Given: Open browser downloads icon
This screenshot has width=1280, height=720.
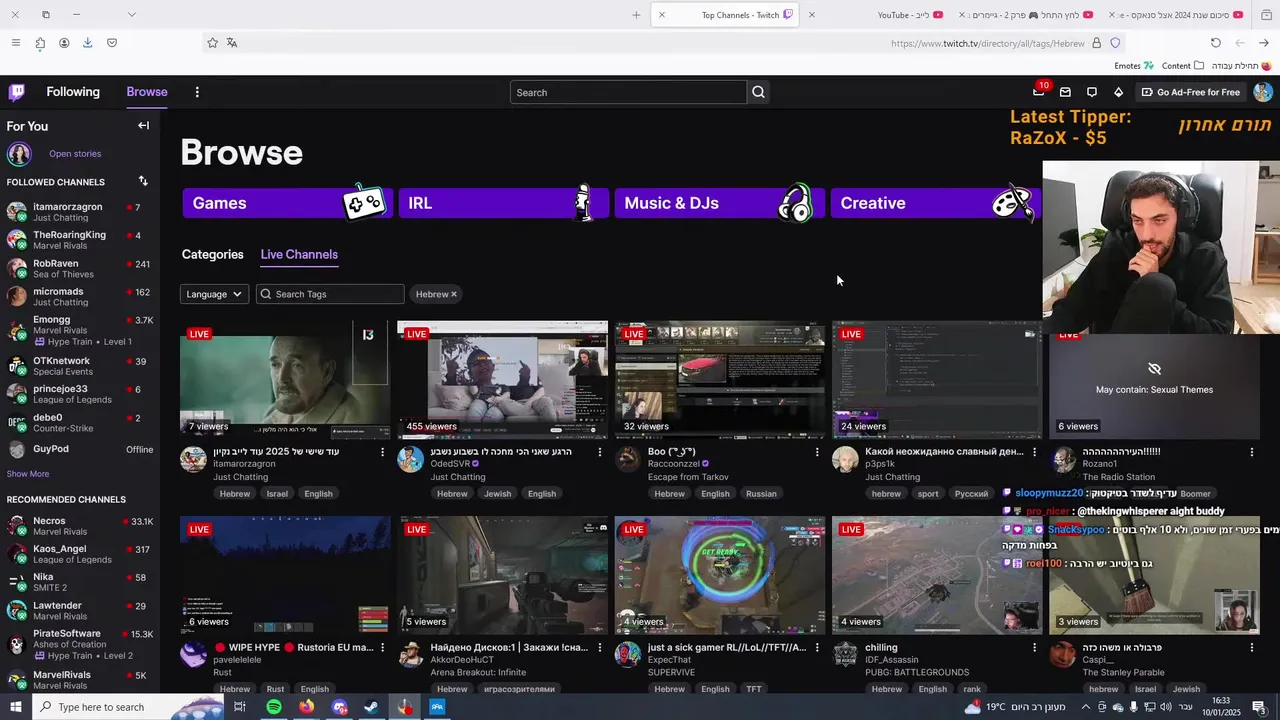Looking at the screenshot, I should pos(88,43).
